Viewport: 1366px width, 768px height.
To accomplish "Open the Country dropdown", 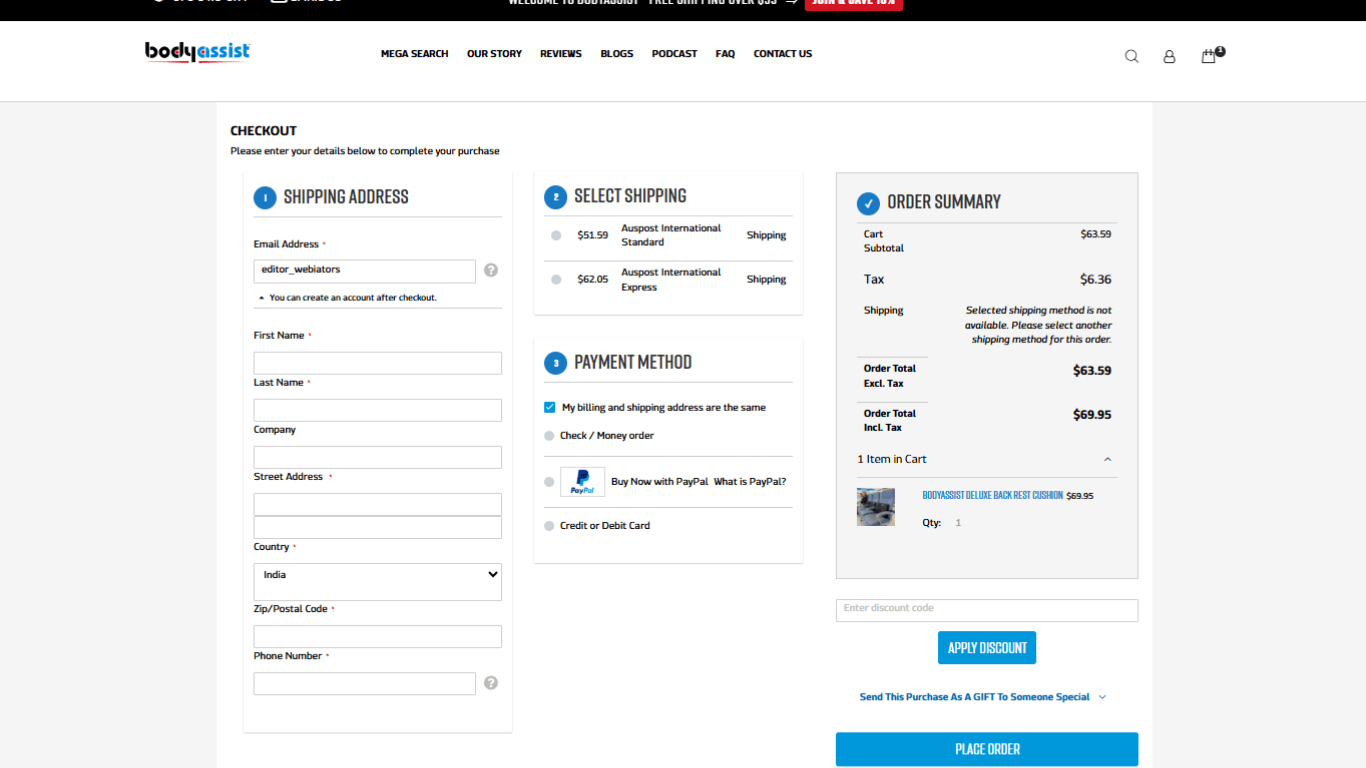I will click(378, 582).
